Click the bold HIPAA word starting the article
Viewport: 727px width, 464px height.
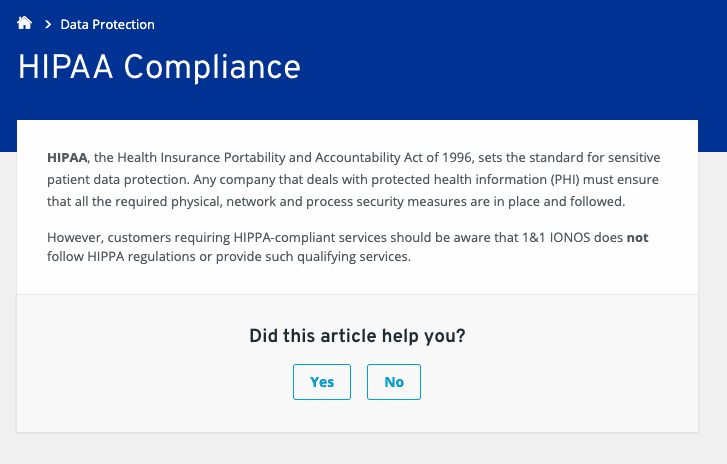[68, 158]
